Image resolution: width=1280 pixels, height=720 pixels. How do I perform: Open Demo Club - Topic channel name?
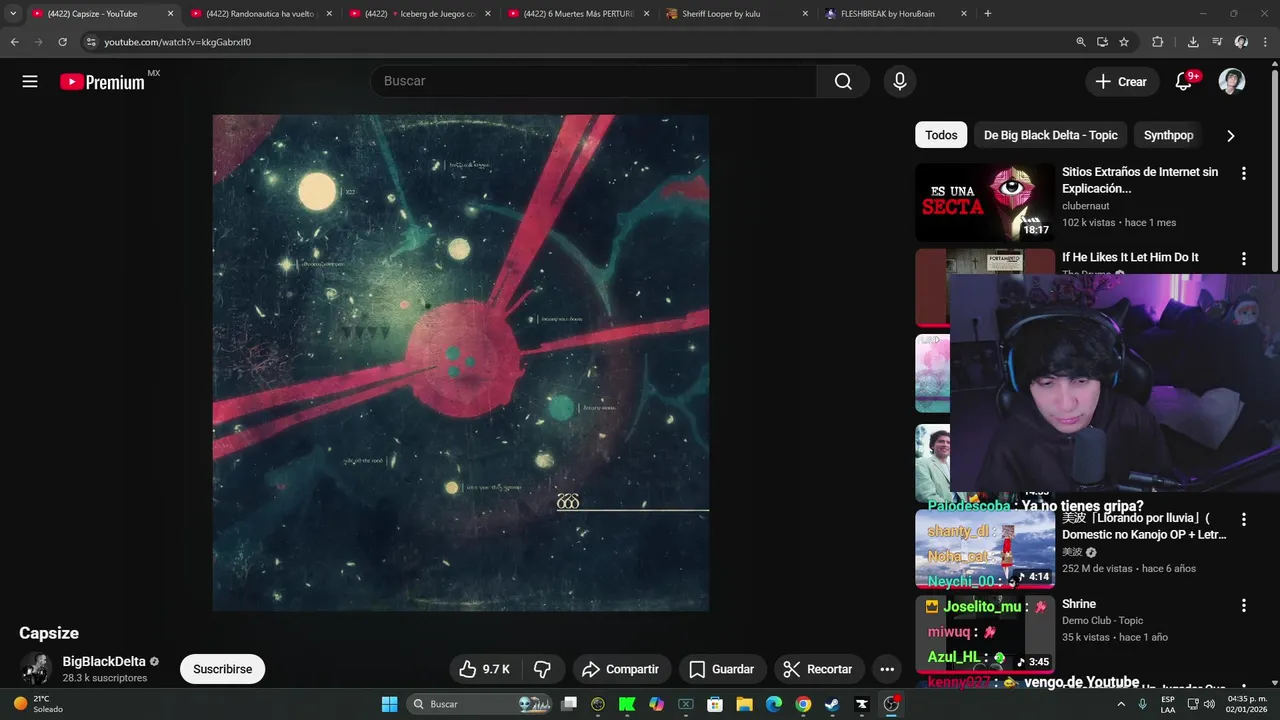1102,621
